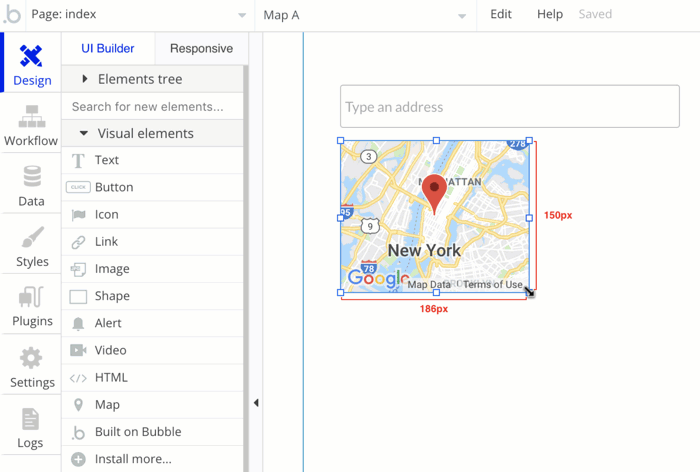Image resolution: width=700 pixels, height=472 pixels.
Task: Select the Alert element bell icon
Action: [x=78, y=323]
